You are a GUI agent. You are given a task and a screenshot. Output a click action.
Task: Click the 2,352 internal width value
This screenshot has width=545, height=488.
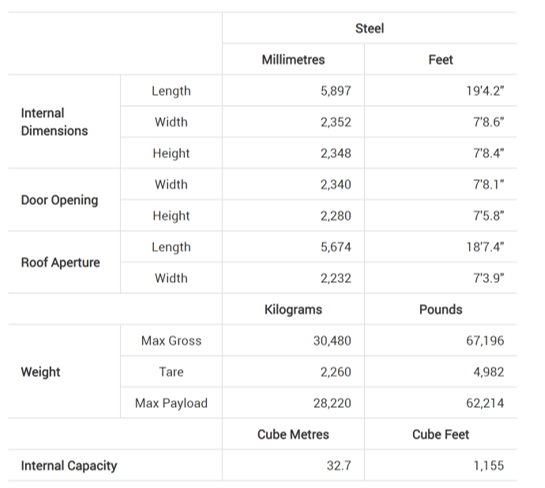pos(336,122)
